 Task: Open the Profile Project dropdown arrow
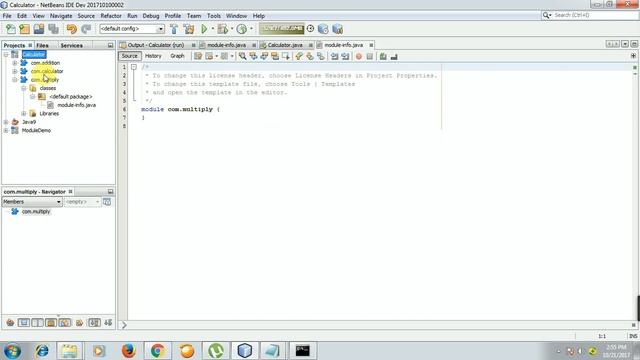pos(251,29)
